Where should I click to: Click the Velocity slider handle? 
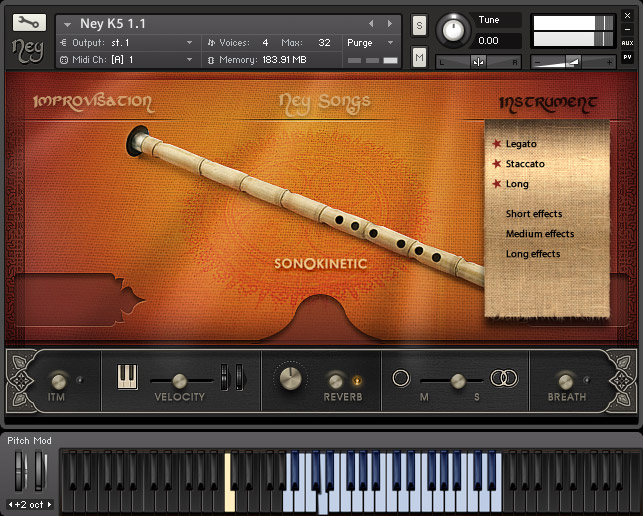[x=179, y=381]
